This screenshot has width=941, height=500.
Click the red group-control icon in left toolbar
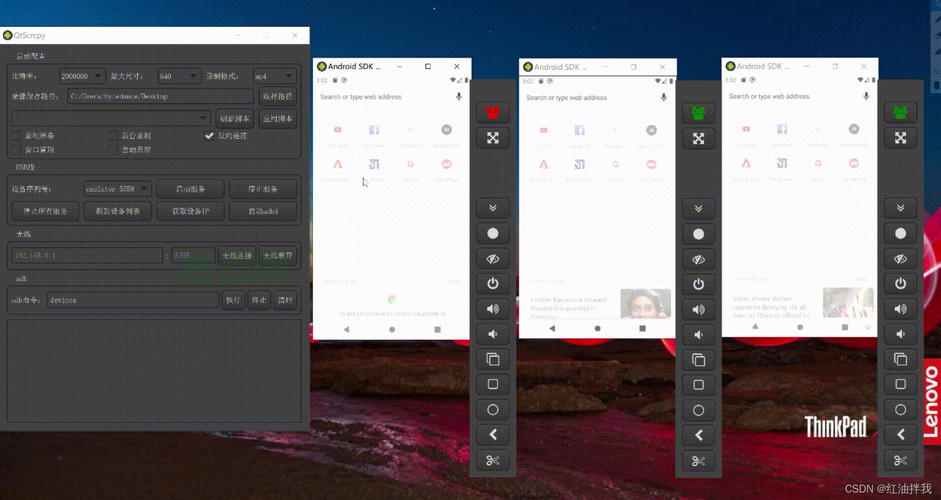tap(492, 113)
